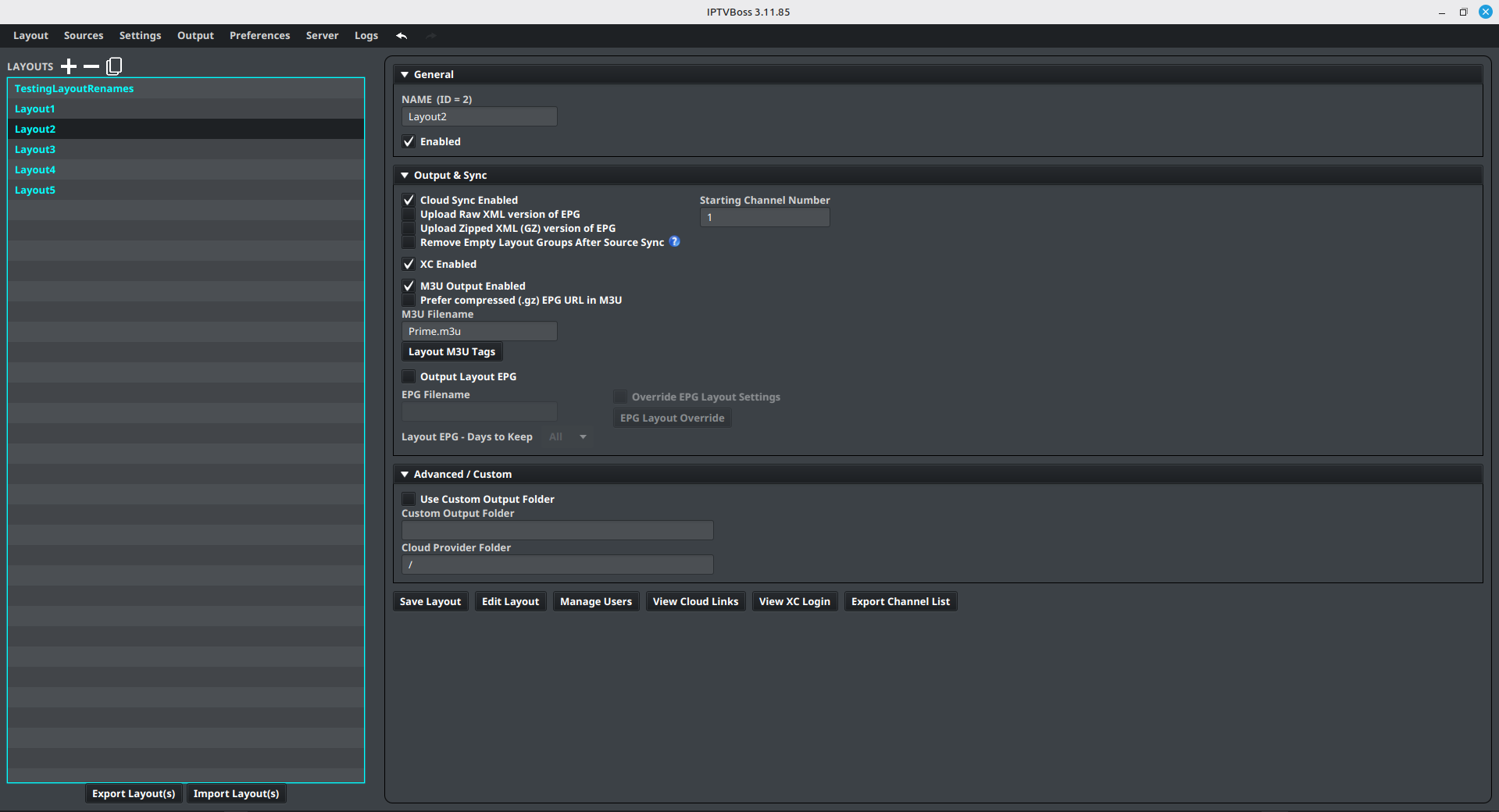Open the Preferences menu
Viewport: 1499px width, 812px height.
(x=259, y=35)
